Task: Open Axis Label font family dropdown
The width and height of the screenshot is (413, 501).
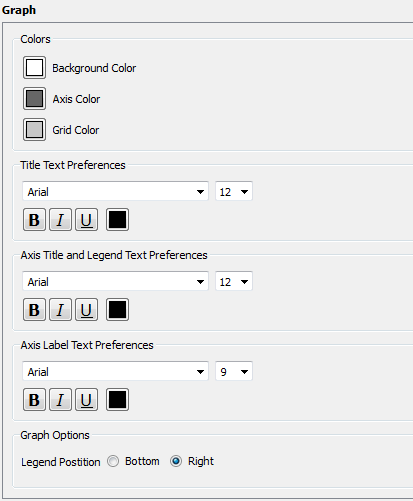Action: tap(115, 371)
